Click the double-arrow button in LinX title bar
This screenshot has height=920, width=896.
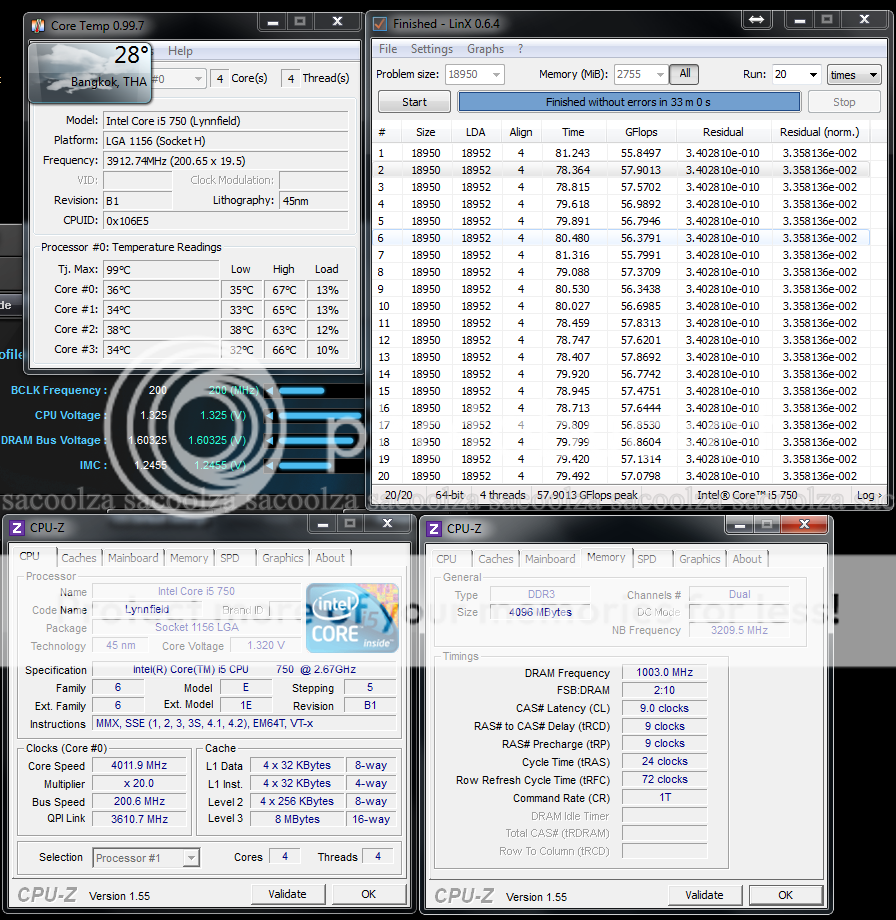pos(757,20)
